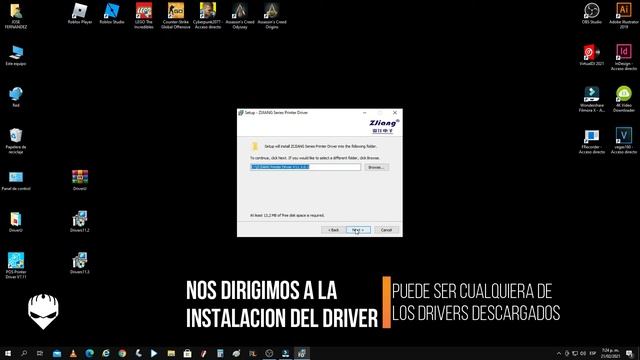Close the ZJiang setup window
Viewport: 640px width, 360px height.
(395, 113)
